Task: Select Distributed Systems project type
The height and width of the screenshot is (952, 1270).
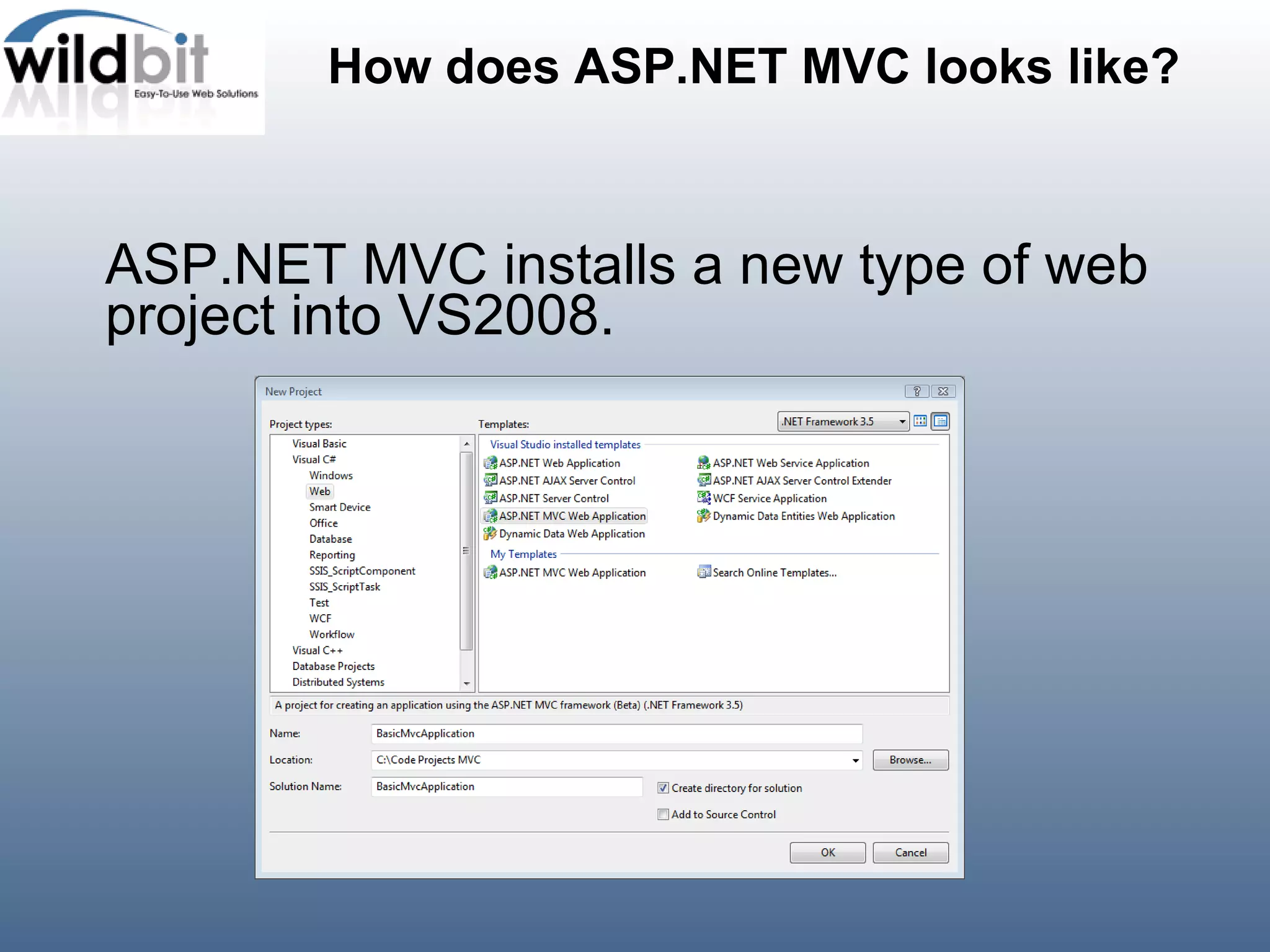Action: click(338, 682)
